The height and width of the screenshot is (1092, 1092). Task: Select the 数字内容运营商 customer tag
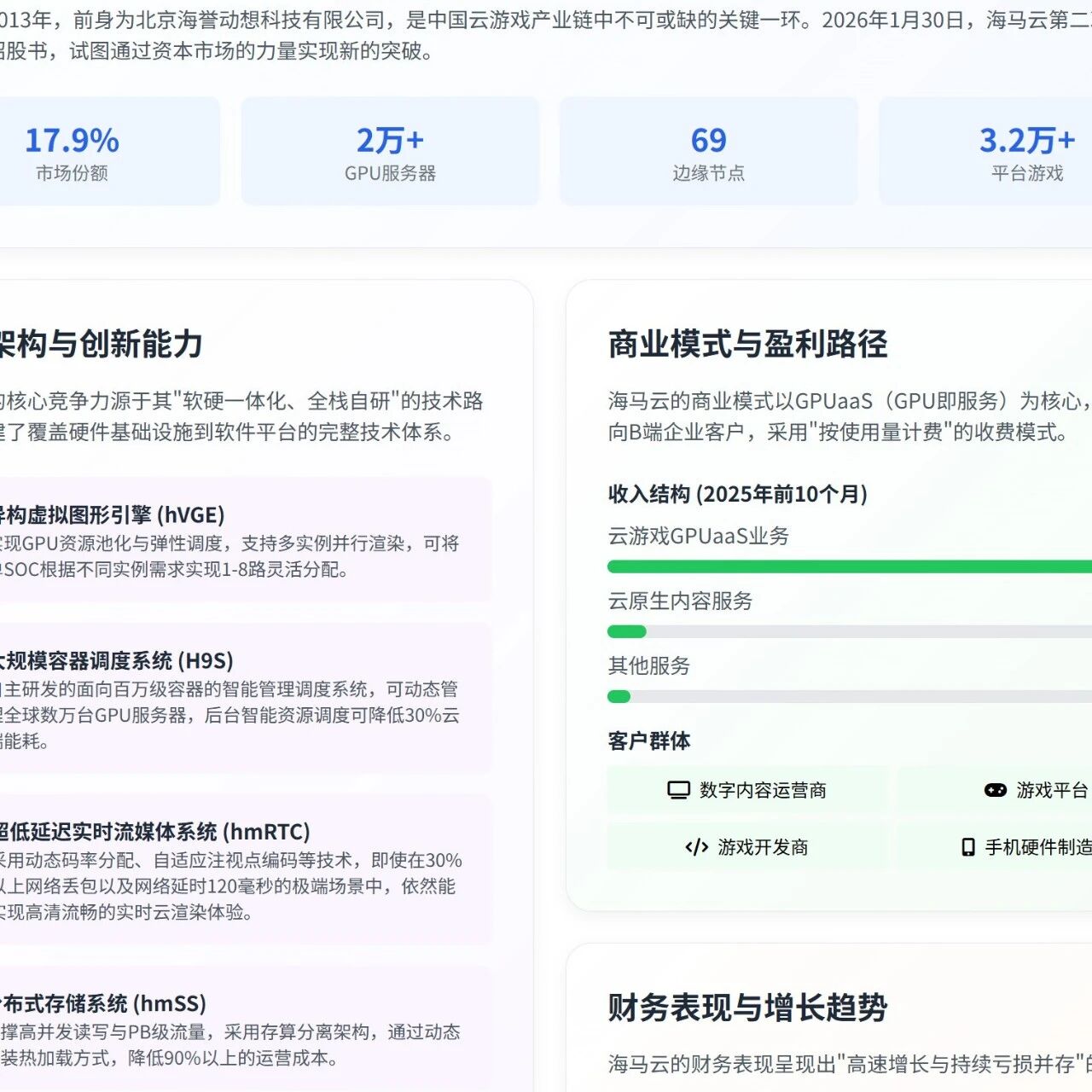tap(747, 790)
